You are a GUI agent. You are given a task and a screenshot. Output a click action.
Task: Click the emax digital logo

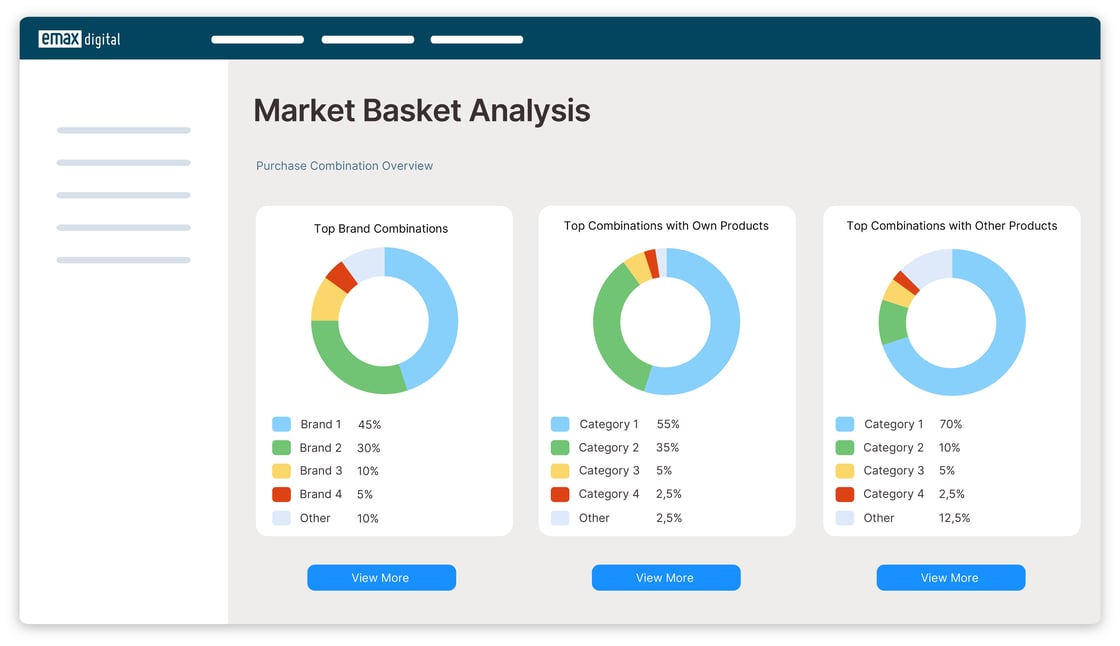click(x=79, y=39)
